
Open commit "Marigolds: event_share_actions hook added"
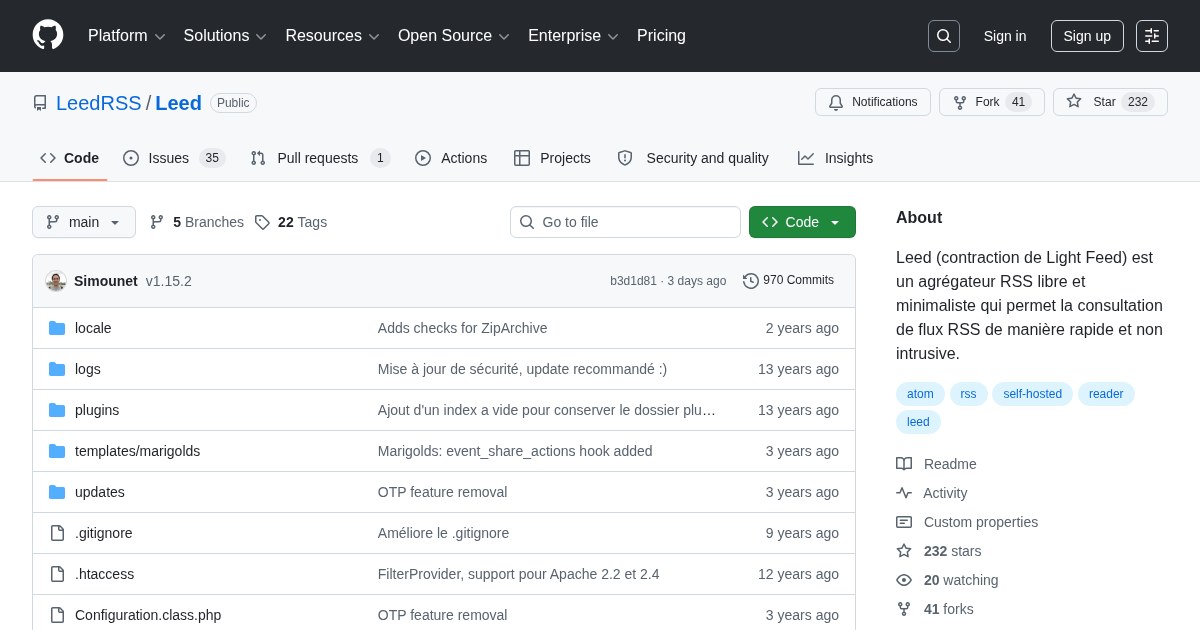[x=515, y=451]
